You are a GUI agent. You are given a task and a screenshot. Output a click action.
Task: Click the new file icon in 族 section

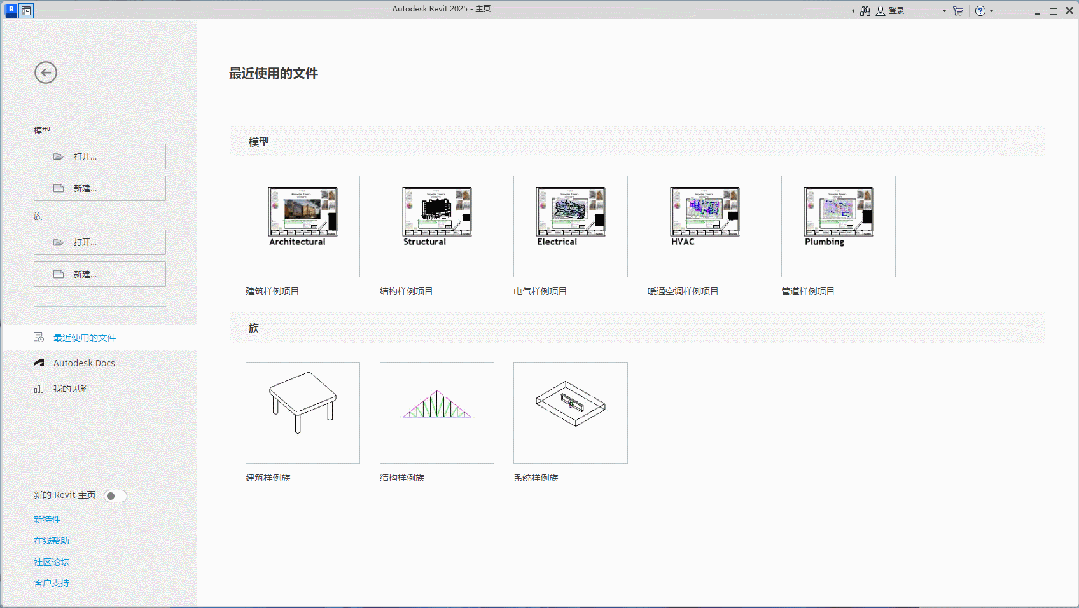pyautogui.click(x=58, y=274)
